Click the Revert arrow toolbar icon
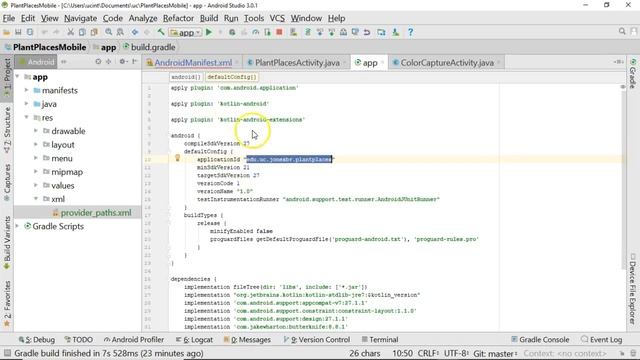This screenshot has width=640, height=360. coord(367,32)
